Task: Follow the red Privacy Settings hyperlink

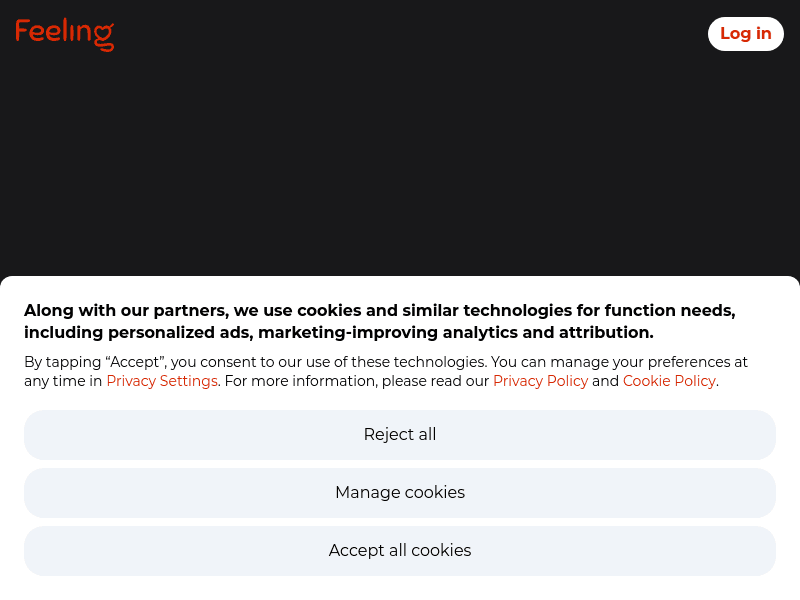Action: coord(162,381)
